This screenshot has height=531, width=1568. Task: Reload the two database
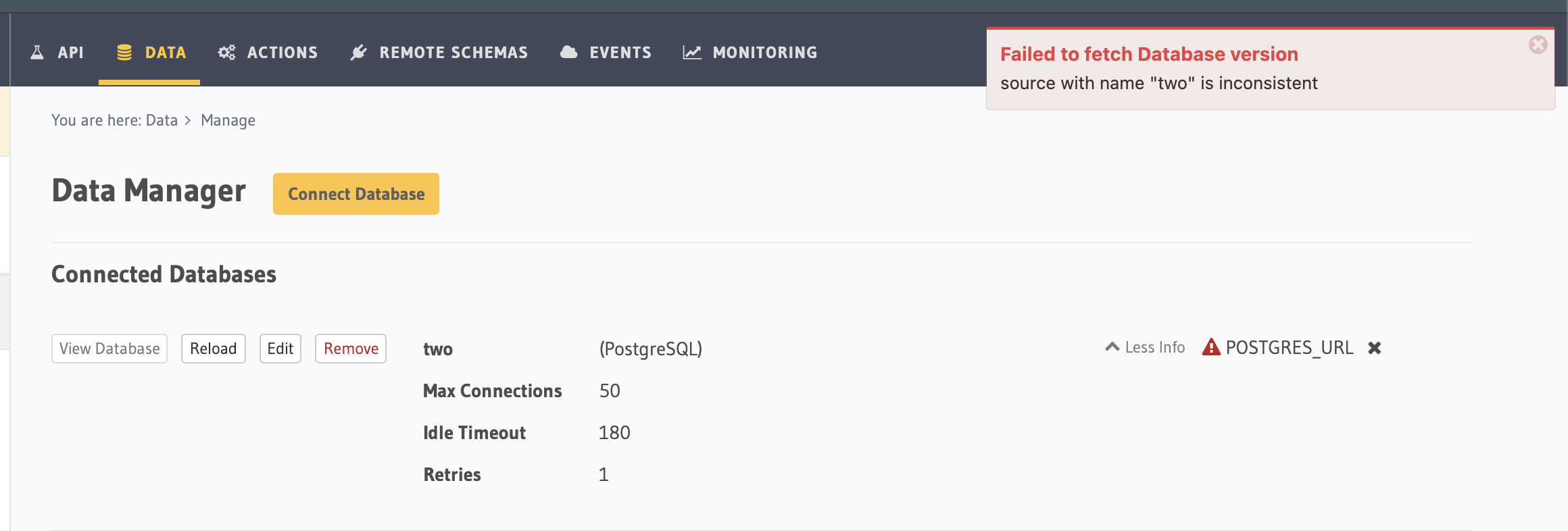click(214, 349)
